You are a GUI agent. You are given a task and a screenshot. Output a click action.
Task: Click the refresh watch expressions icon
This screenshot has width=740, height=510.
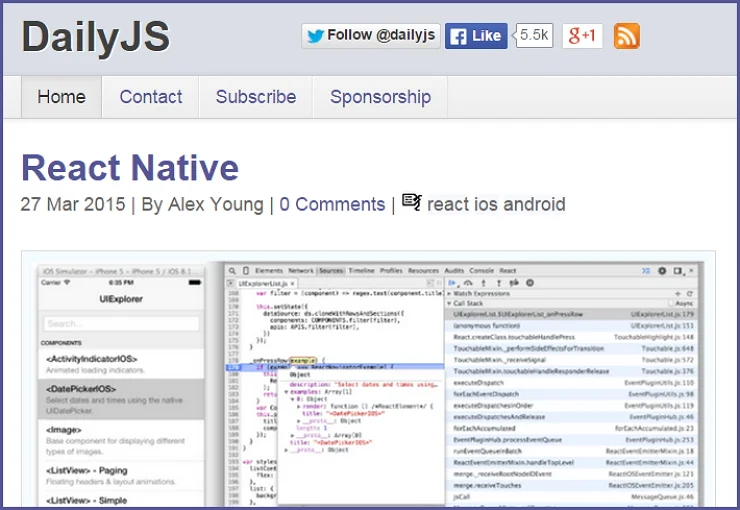click(x=690, y=293)
